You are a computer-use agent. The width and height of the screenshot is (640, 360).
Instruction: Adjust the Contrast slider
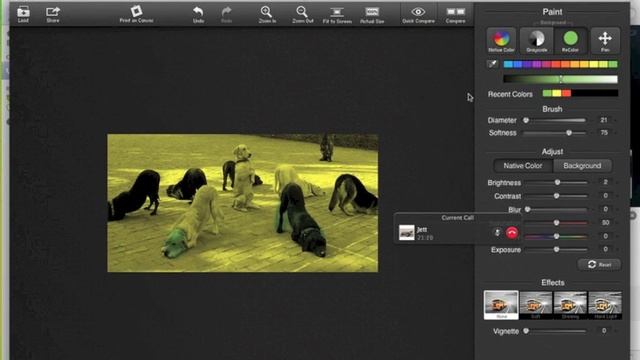(557, 196)
